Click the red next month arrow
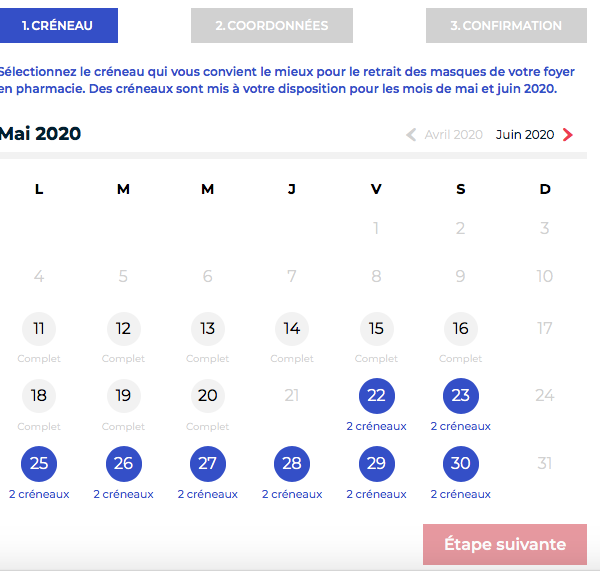Screen dimensions: 600x571 (568, 135)
